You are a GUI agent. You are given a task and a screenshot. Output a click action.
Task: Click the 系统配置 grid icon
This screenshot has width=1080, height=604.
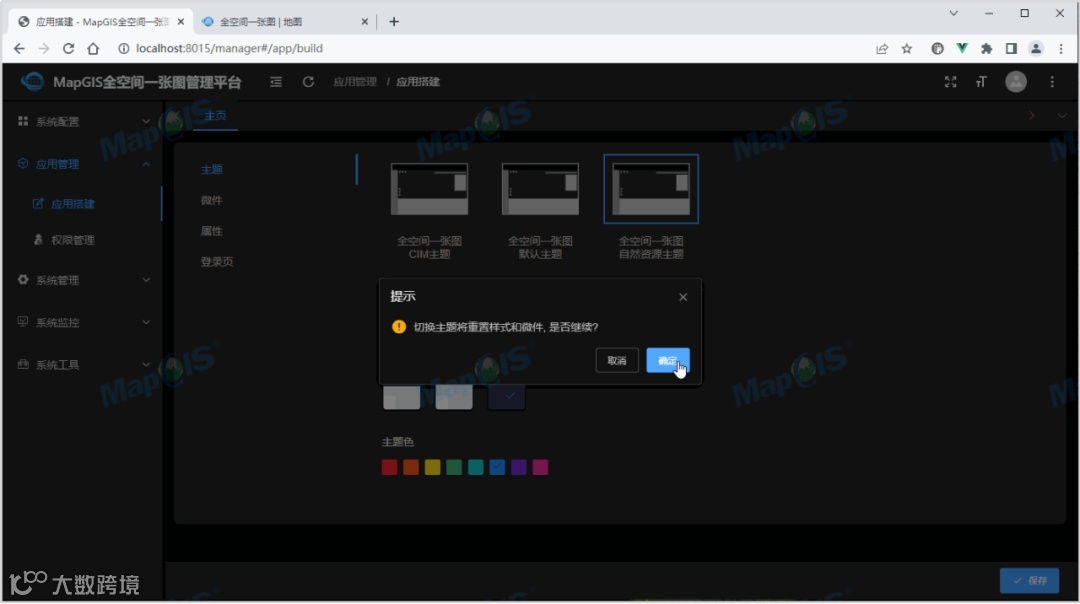click(23, 121)
